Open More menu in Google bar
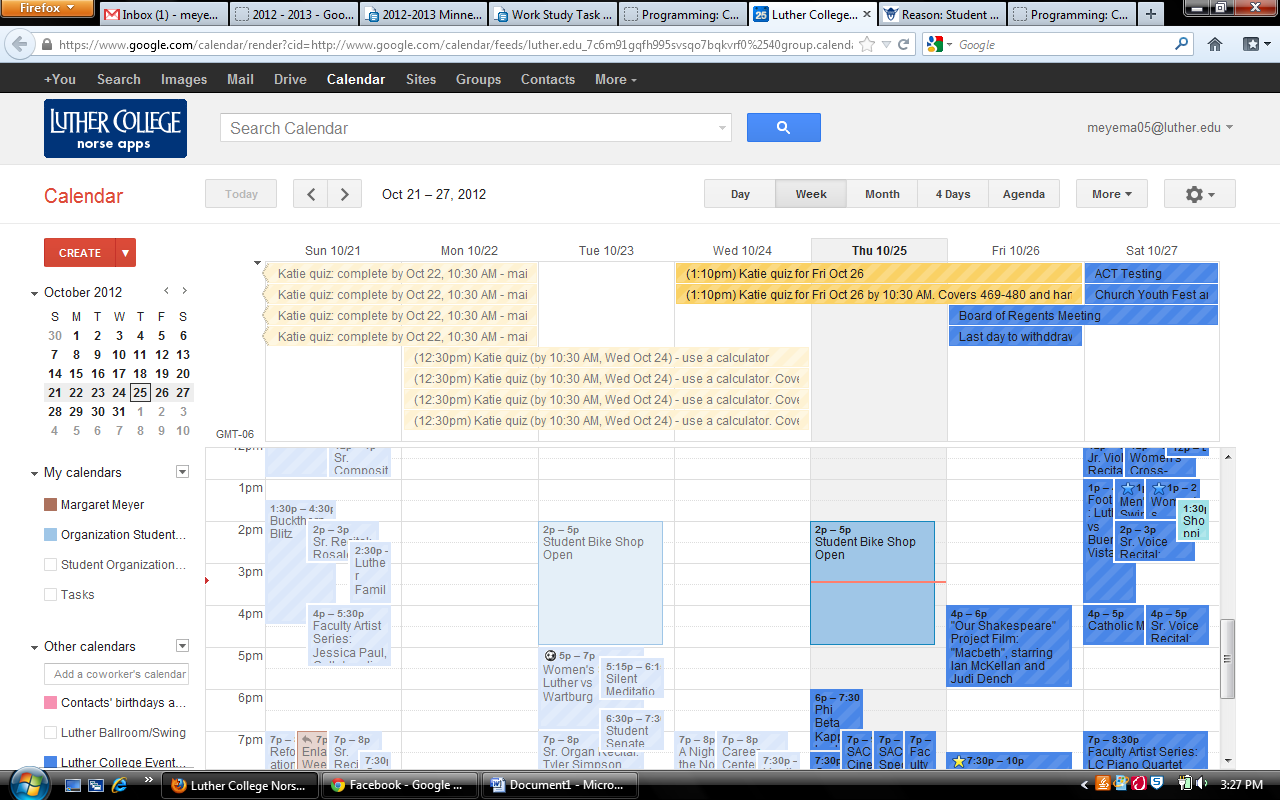The image size is (1280, 800). [615, 79]
